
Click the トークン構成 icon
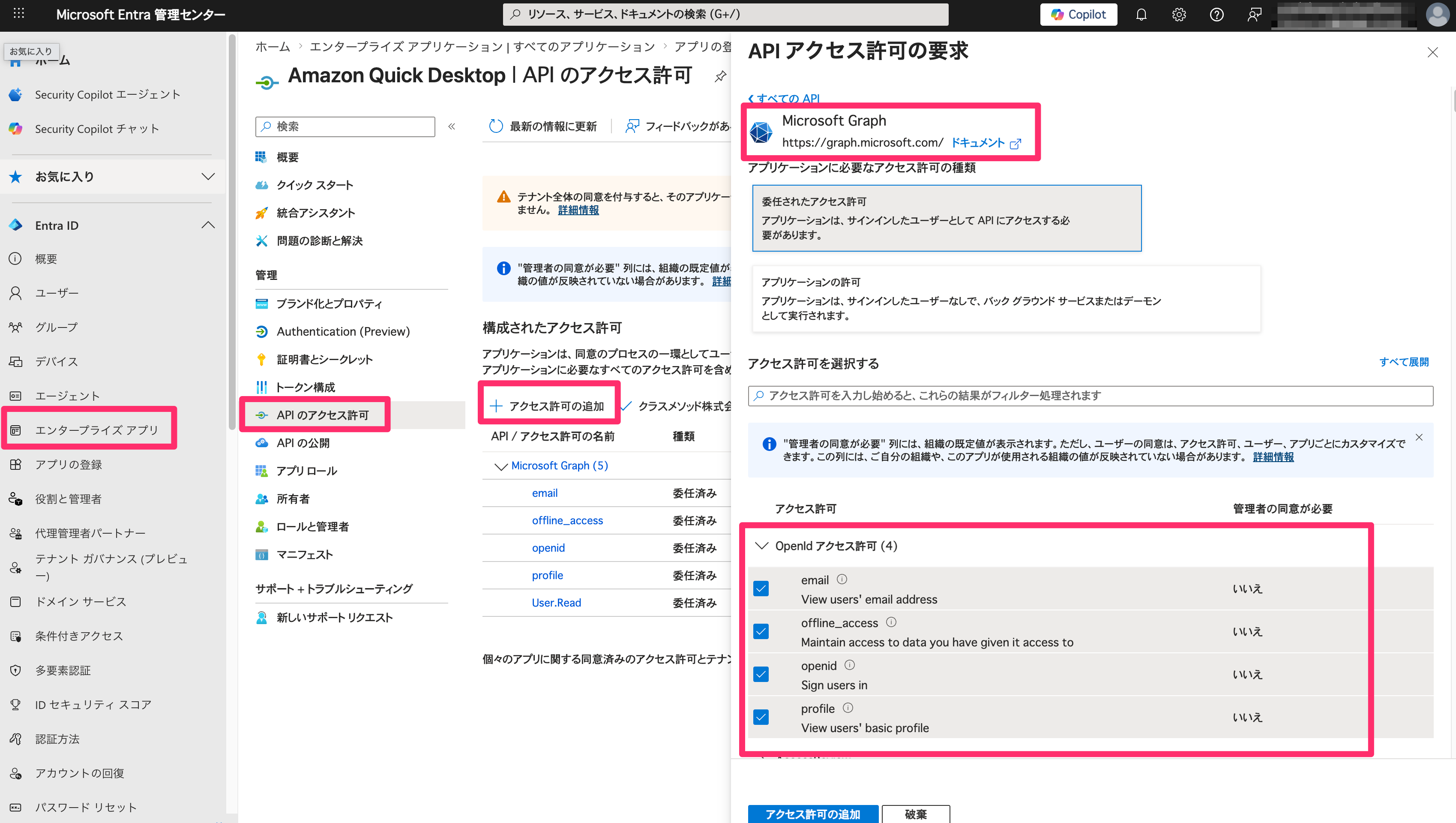(261, 387)
